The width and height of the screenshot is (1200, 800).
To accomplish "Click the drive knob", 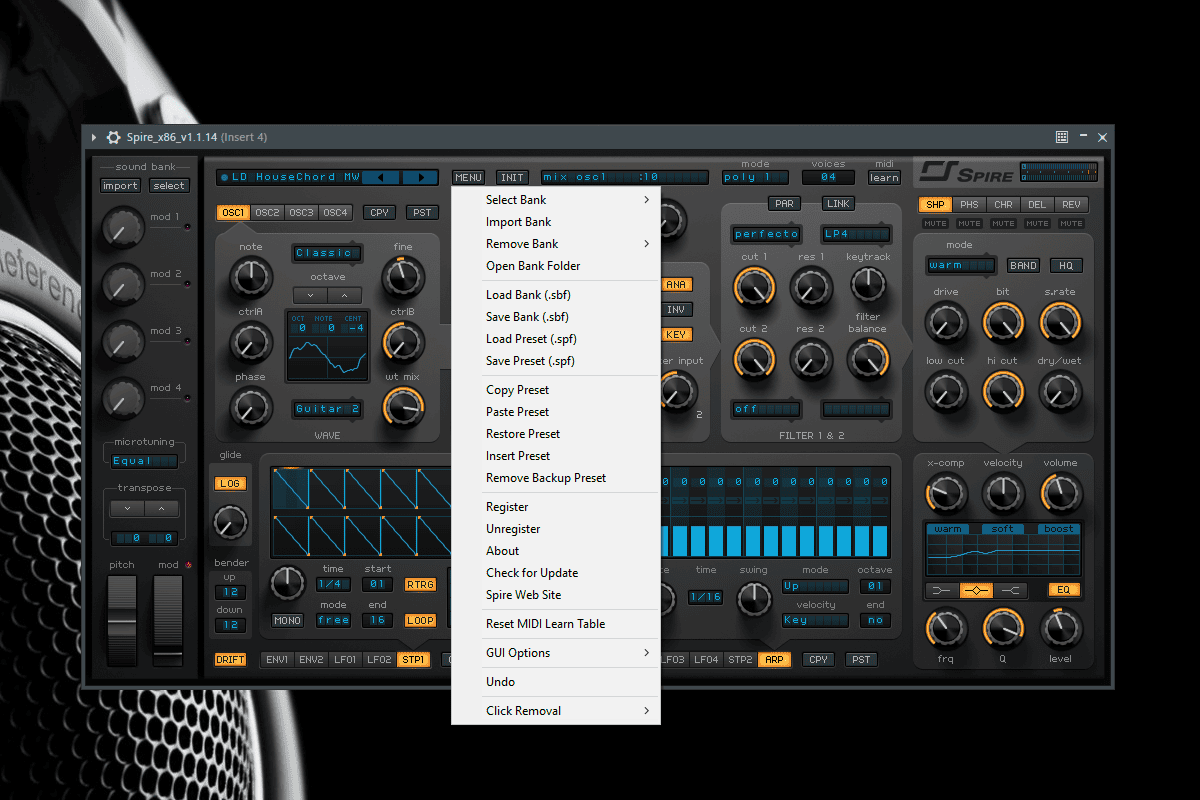I will (x=945, y=323).
